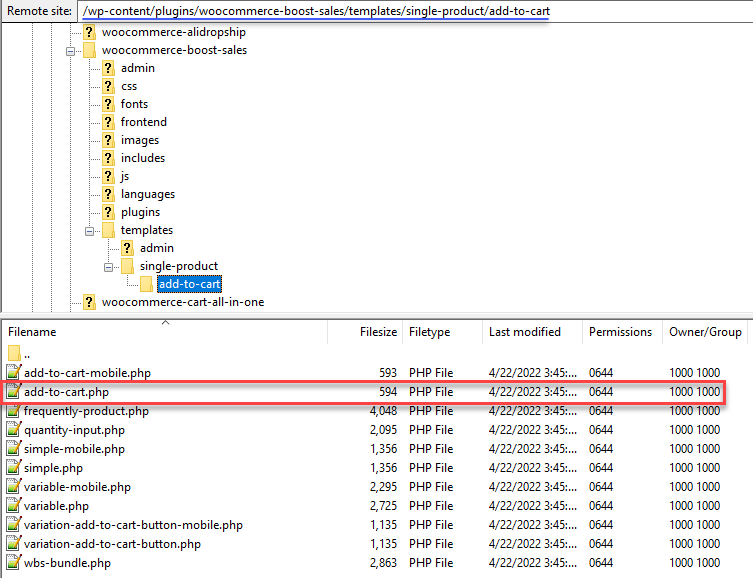Screen dimensions: 753x578
Task: Select the frontend folder in tree
Action: (x=144, y=122)
